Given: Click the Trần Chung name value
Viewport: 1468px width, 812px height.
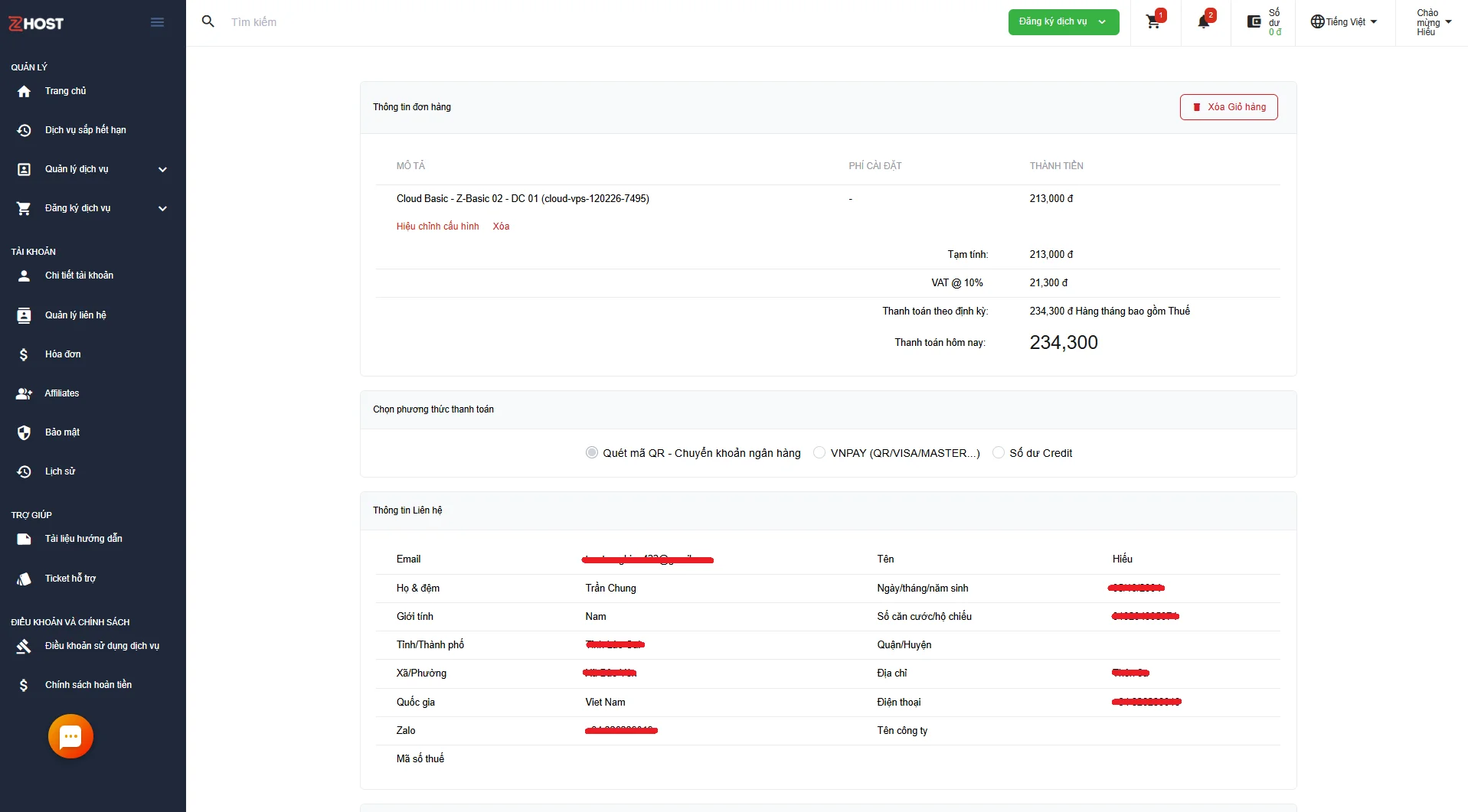Looking at the screenshot, I should click(610, 589).
